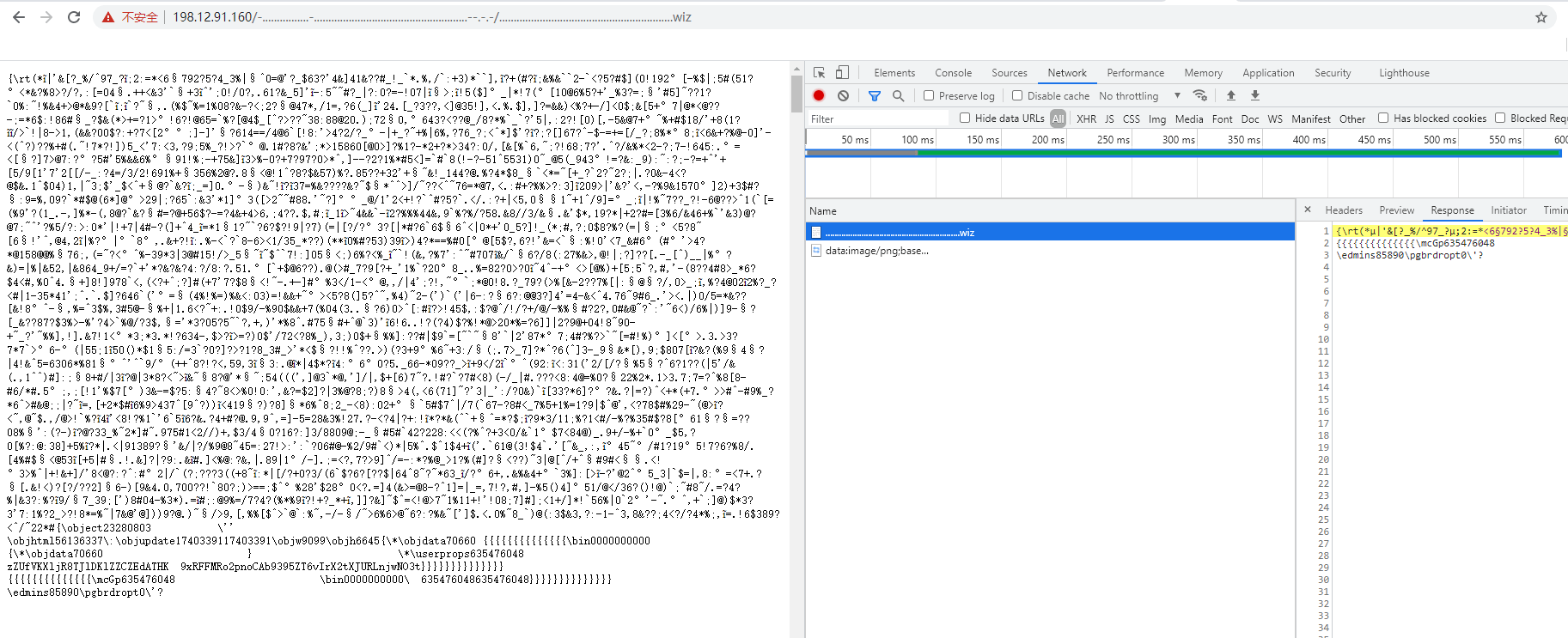Select the data:image/png;base... request row

coord(1050,251)
